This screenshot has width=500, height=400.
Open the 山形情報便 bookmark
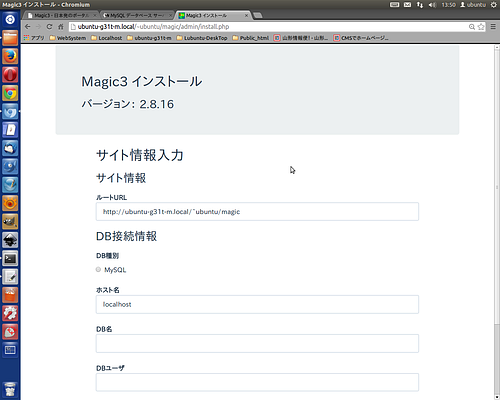coord(301,38)
